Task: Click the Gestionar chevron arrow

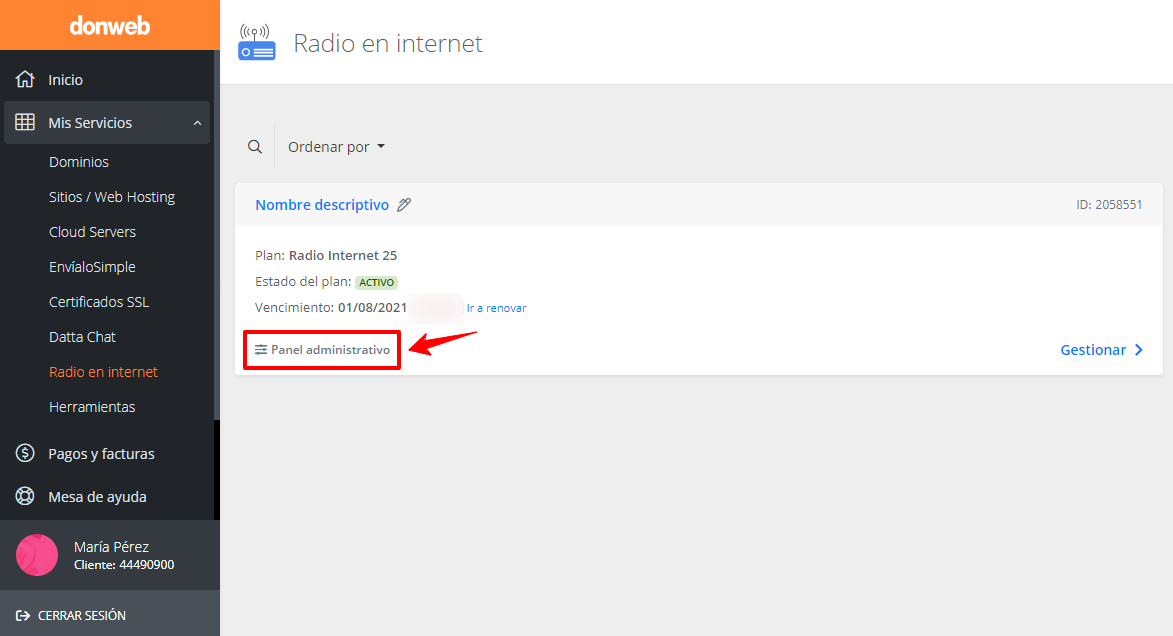Action: pos(1139,350)
